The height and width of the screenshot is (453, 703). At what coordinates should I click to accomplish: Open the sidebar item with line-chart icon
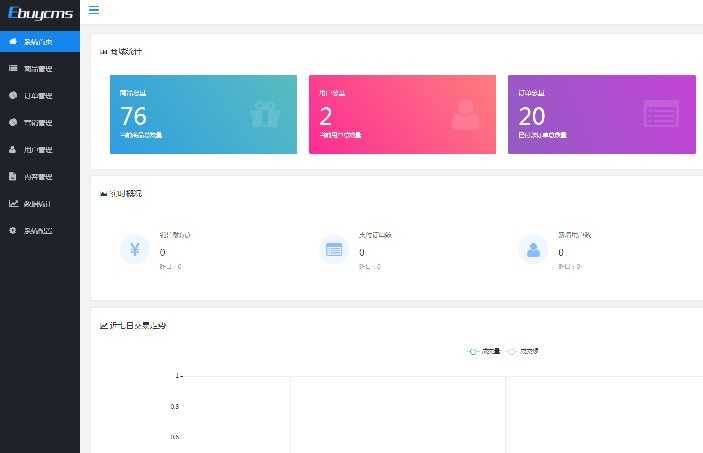point(40,204)
